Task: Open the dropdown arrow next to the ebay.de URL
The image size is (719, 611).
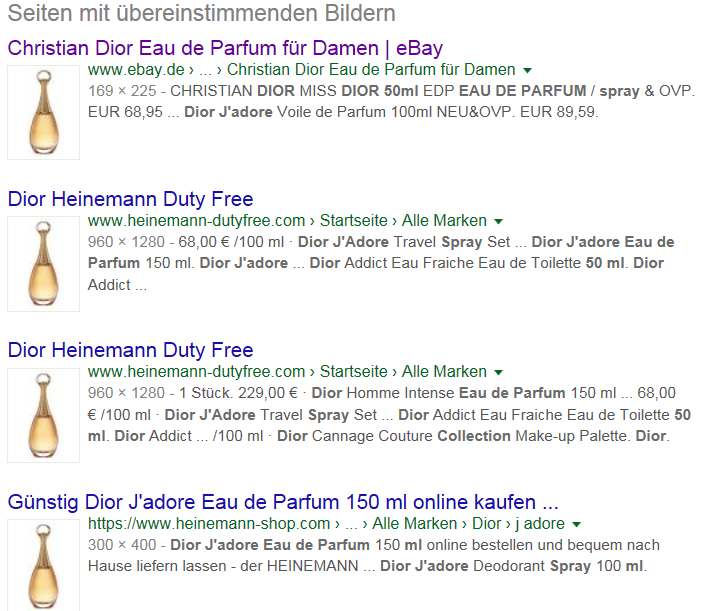Action: (527, 71)
